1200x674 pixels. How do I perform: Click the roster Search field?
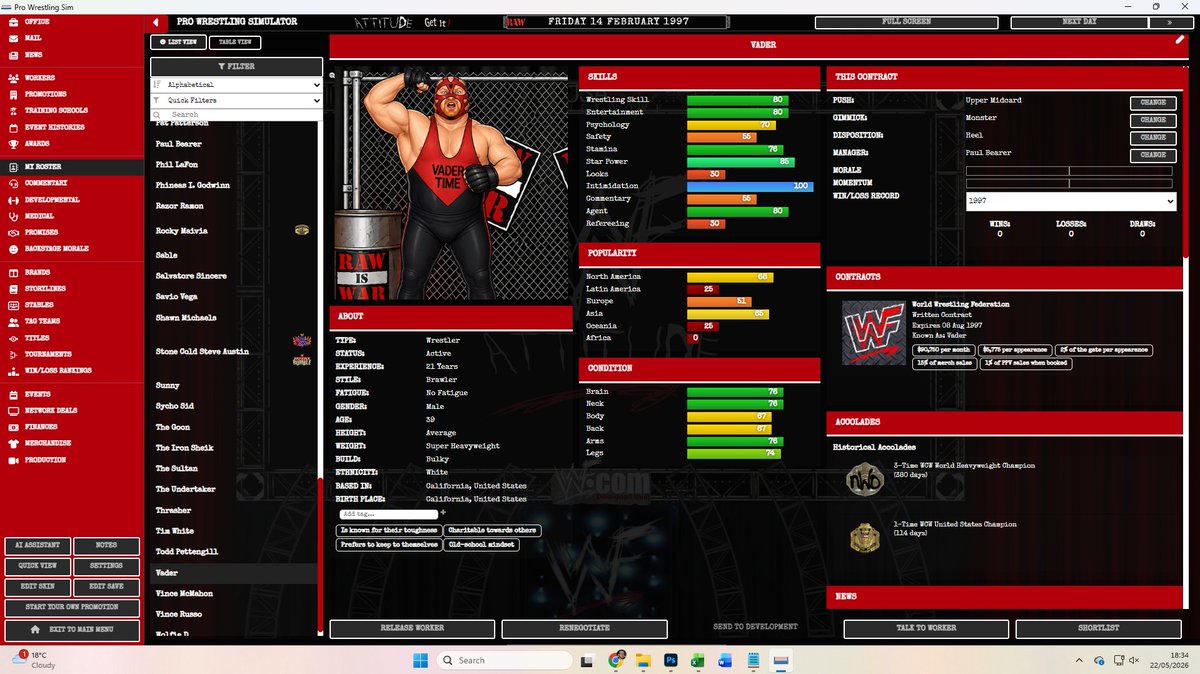coord(236,115)
